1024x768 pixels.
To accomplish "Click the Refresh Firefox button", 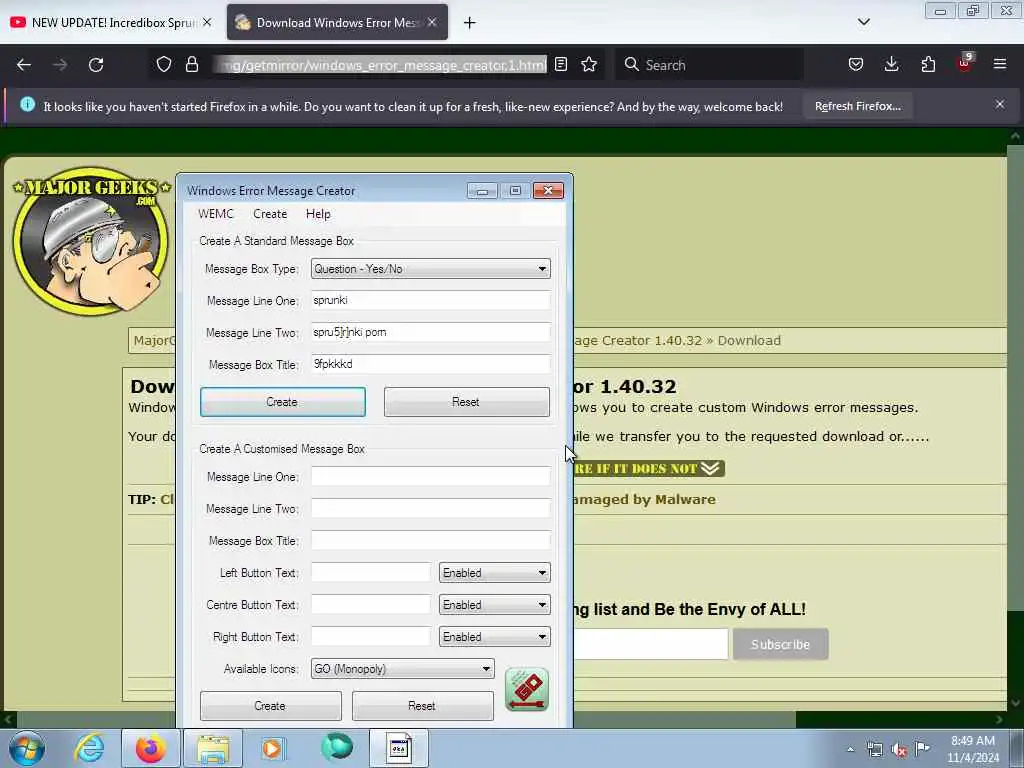I will tap(857, 106).
